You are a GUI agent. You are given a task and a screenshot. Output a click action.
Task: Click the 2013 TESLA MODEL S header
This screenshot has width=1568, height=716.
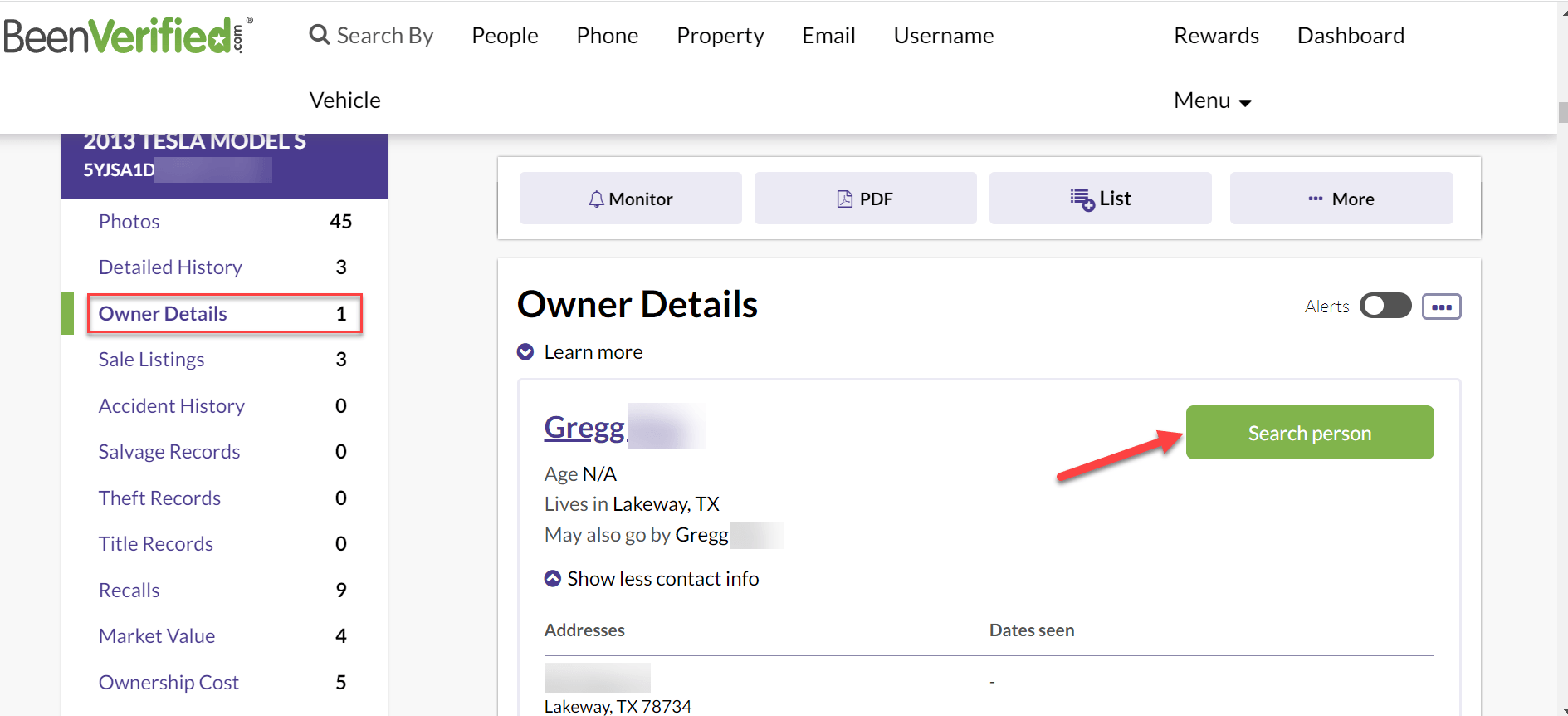195,142
